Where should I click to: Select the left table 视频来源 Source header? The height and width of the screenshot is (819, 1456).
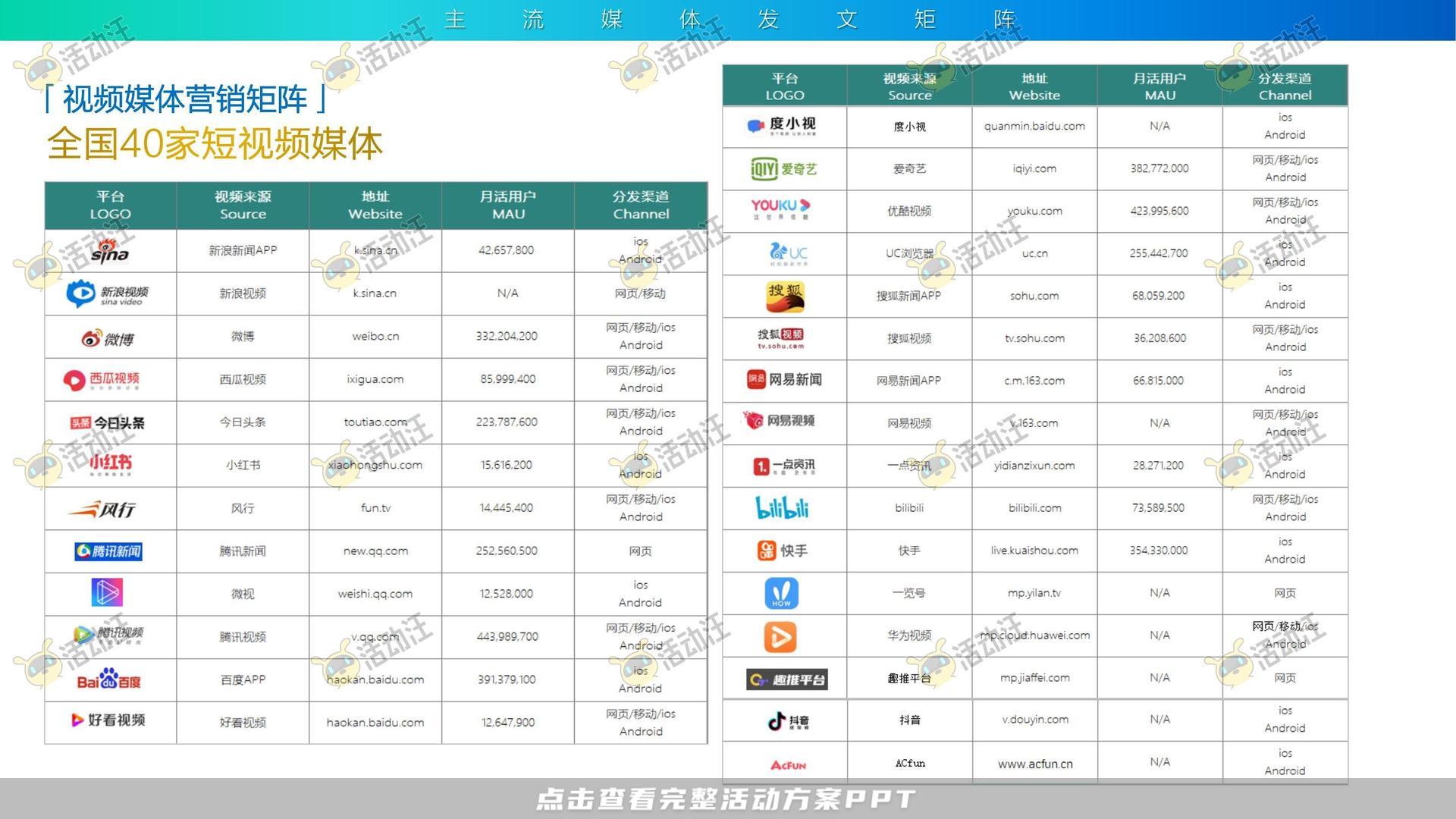[243, 205]
